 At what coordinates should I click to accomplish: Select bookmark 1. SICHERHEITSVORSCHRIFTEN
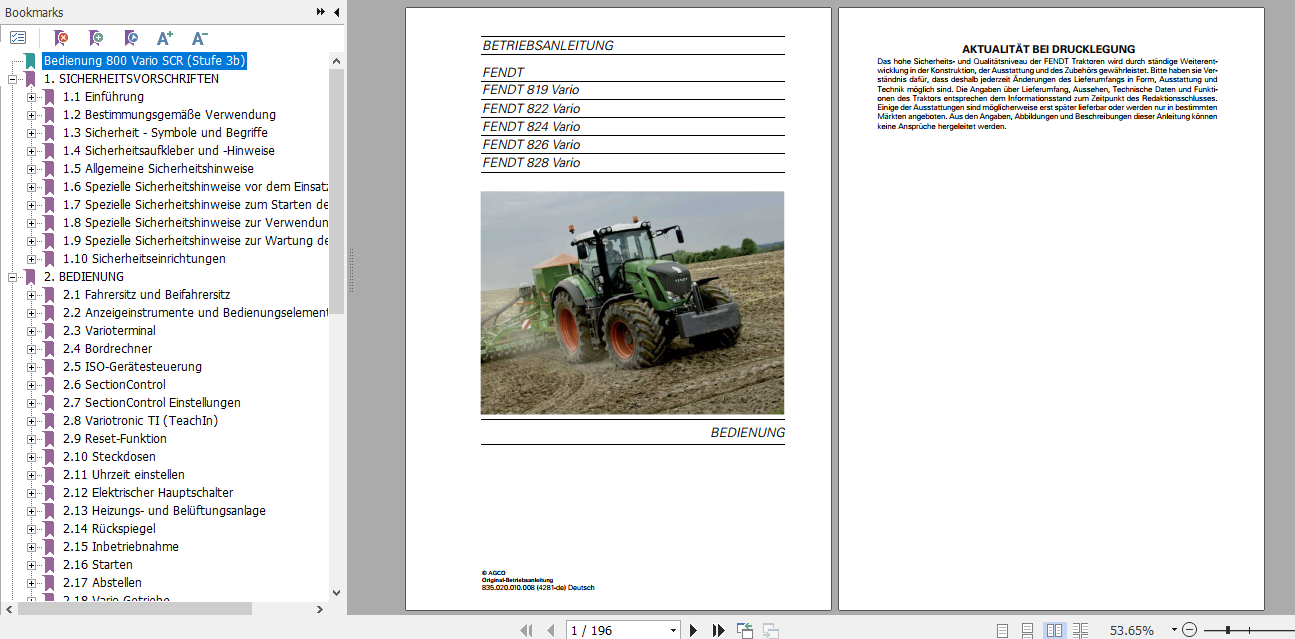point(131,79)
